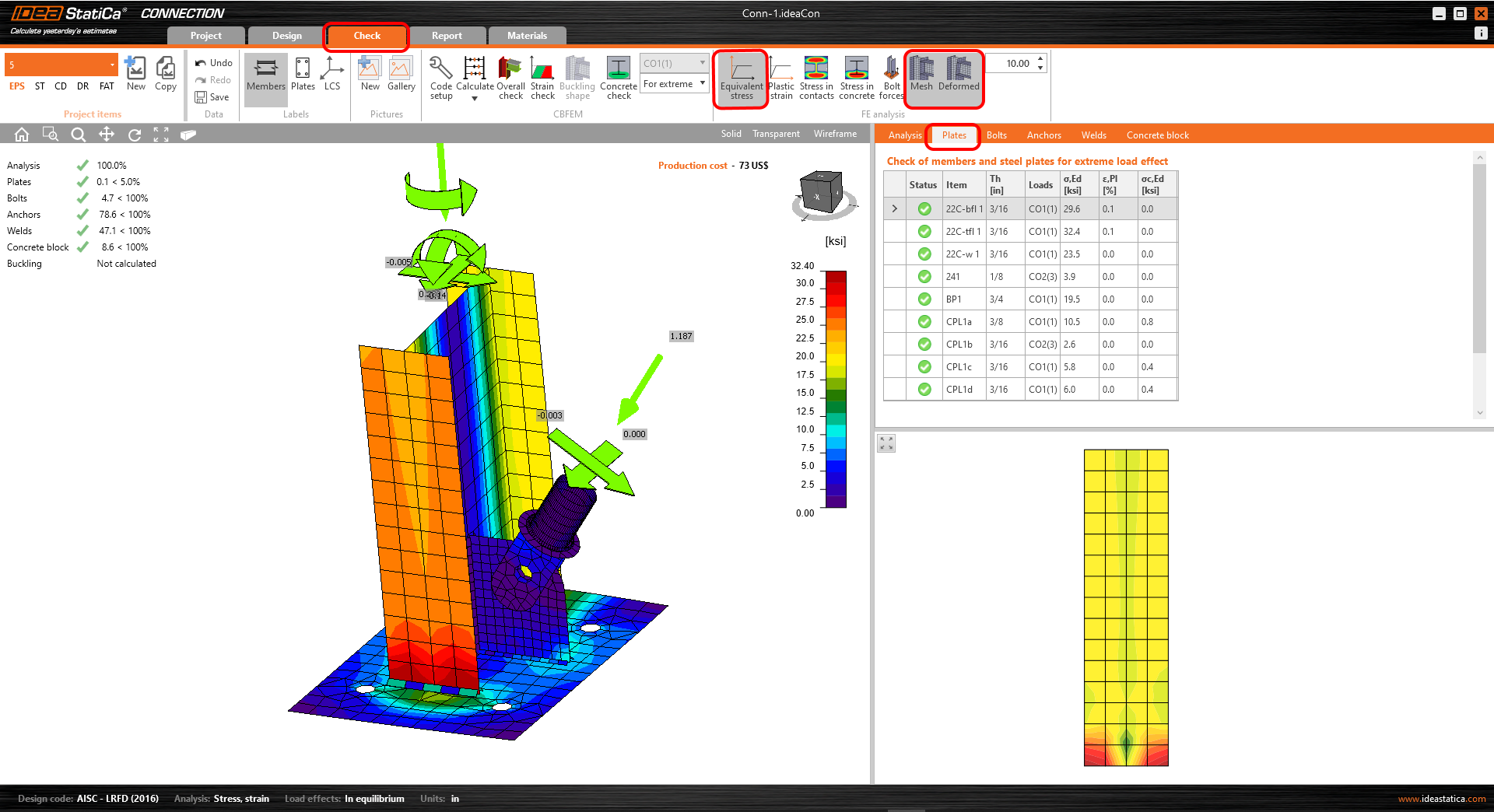Select the Stress in concrete tool
Screen dimensions: 1494x812
pyautogui.click(x=857, y=78)
